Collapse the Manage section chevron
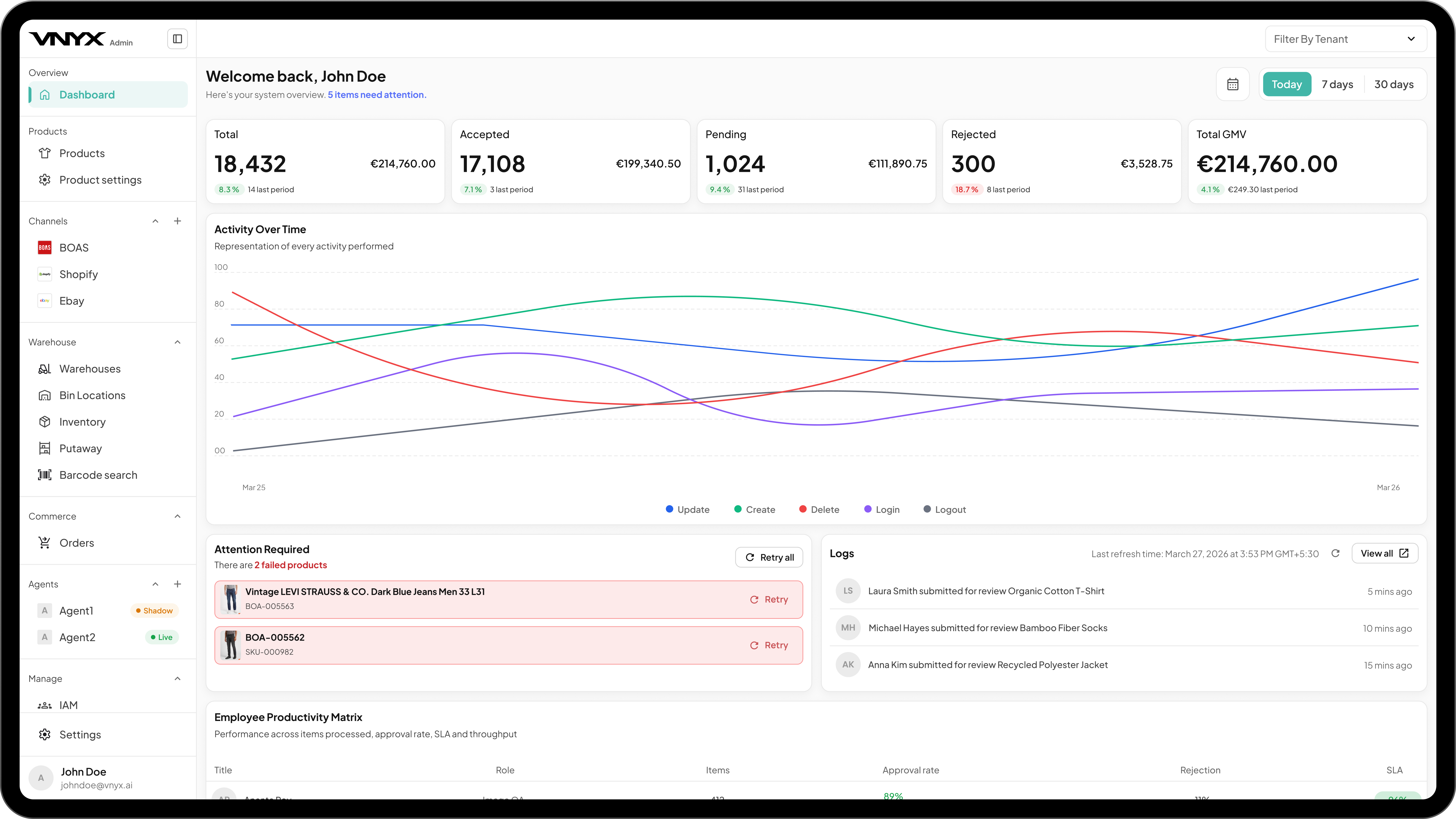 pyautogui.click(x=177, y=678)
